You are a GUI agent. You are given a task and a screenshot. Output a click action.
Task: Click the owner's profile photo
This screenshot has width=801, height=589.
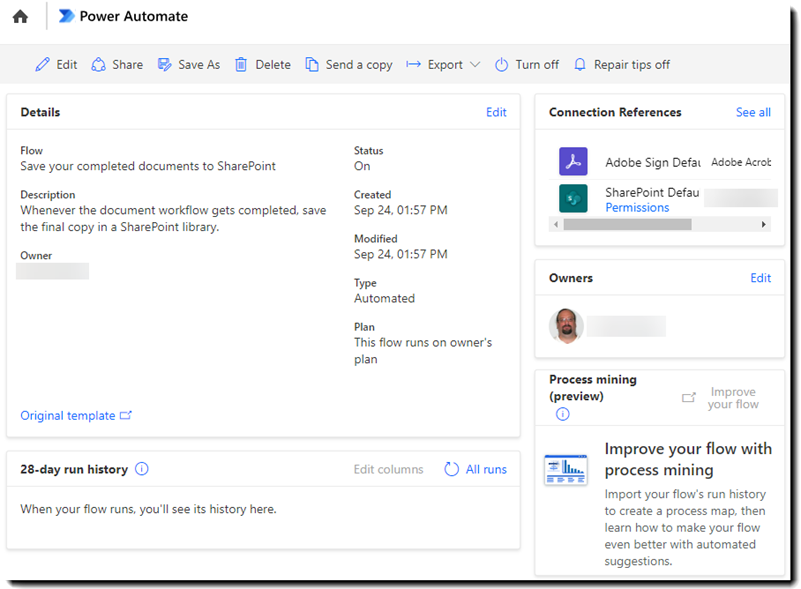[566, 326]
